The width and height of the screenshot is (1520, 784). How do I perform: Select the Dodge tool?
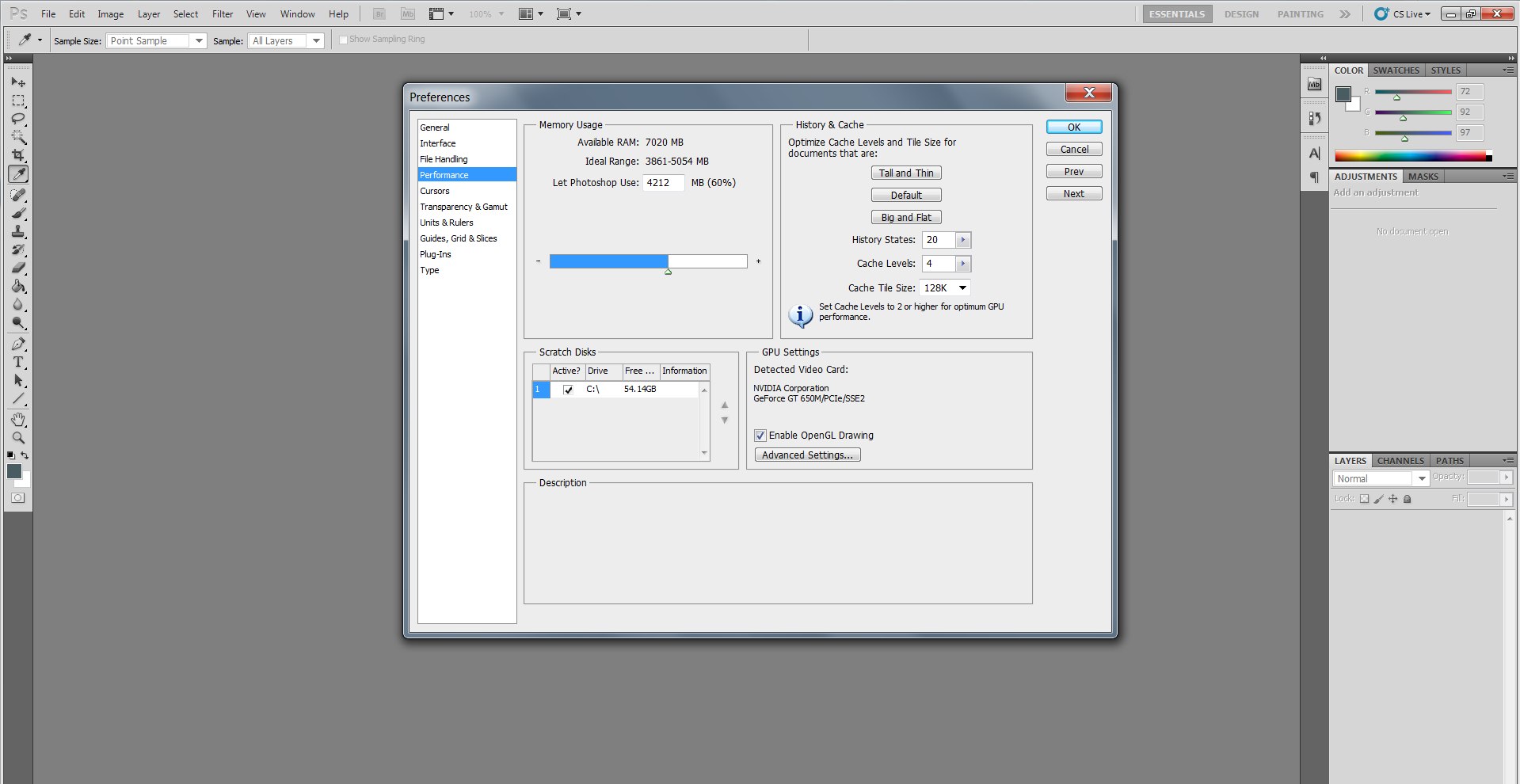pyautogui.click(x=18, y=322)
